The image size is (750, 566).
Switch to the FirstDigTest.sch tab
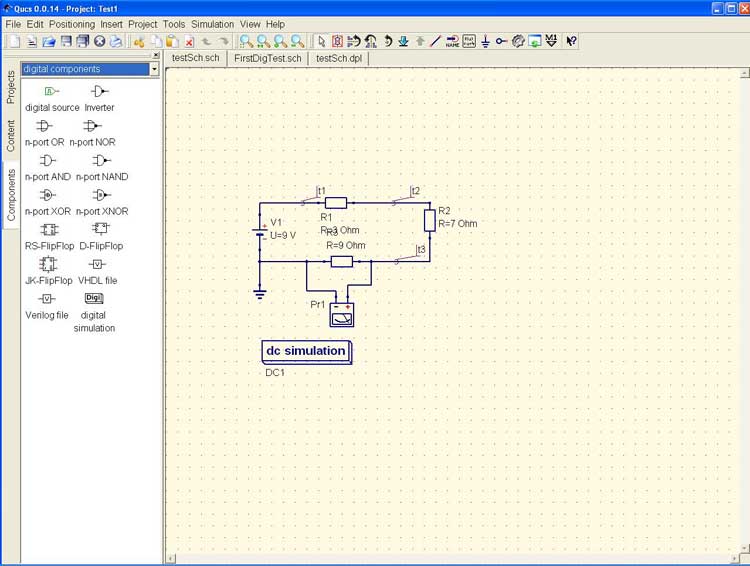pos(268,58)
